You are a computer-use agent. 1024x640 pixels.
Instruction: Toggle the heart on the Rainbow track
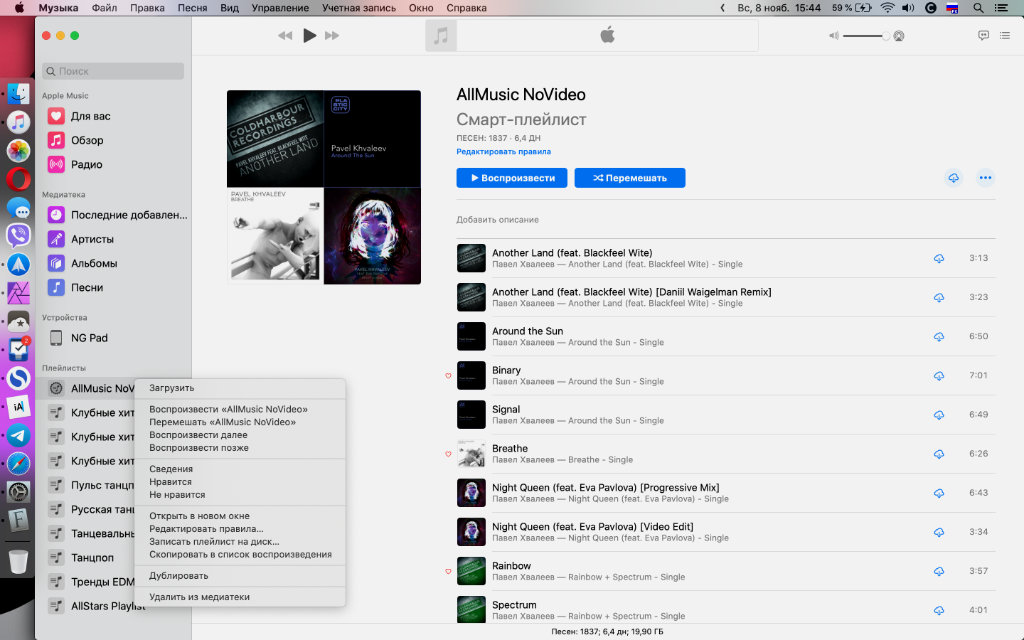448,571
